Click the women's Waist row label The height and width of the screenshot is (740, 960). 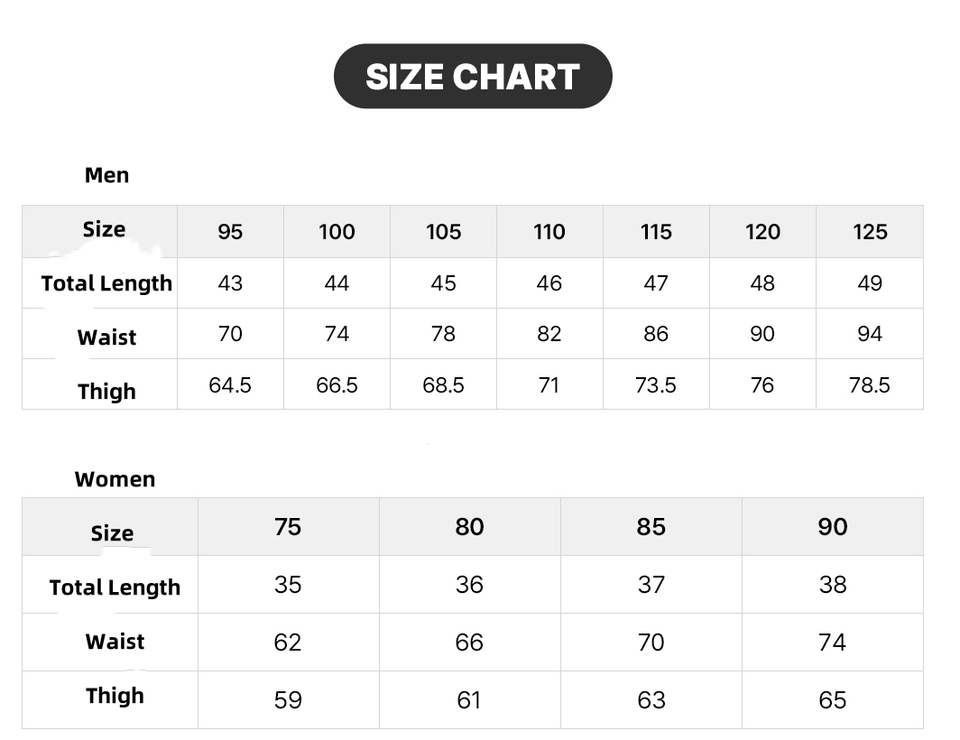tap(115, 642)
